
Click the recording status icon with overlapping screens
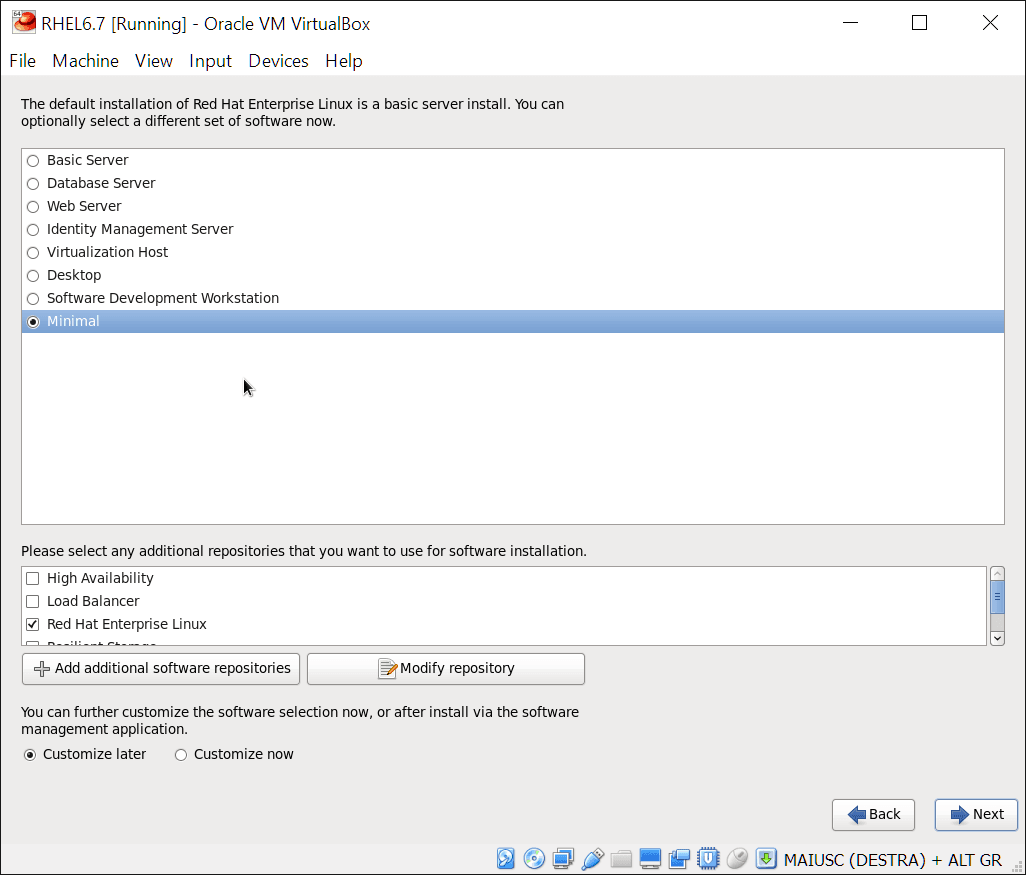tap(679, 858)
